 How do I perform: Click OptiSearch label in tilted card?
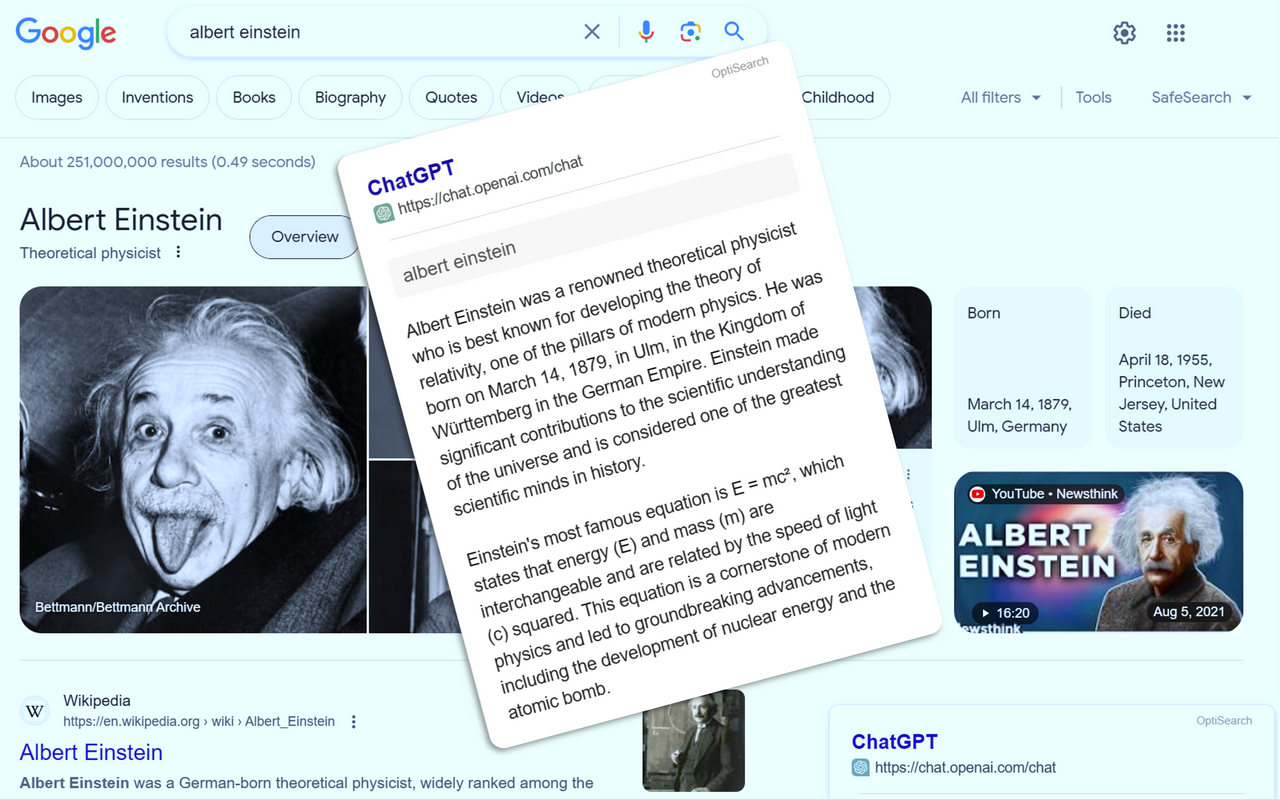tap(740, 67)
